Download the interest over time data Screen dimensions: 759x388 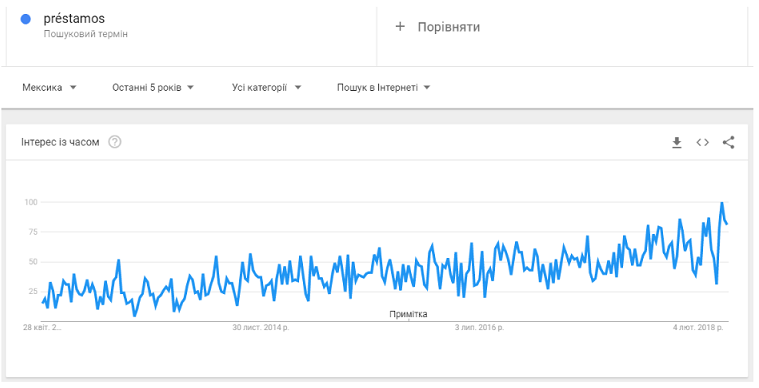[x=677, y=142]
